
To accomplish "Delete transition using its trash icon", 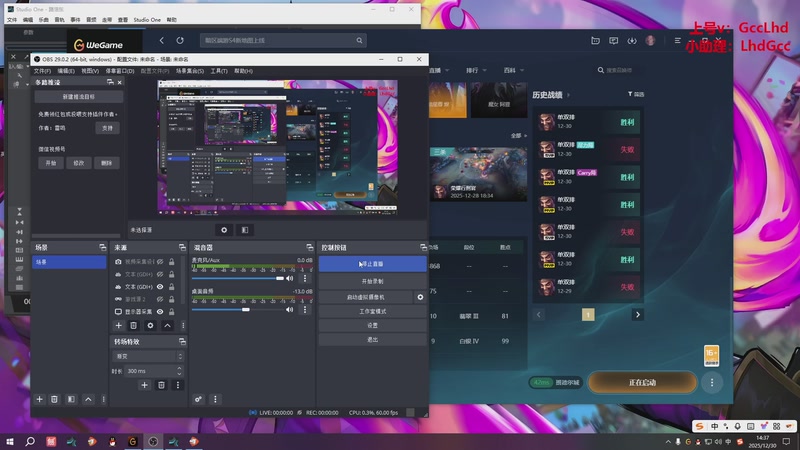I will 161,385.
